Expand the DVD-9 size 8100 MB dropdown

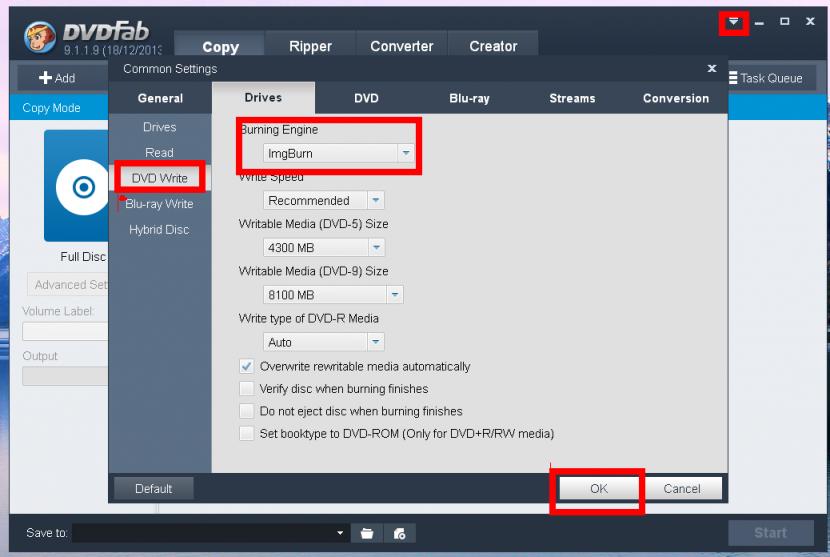394,294
